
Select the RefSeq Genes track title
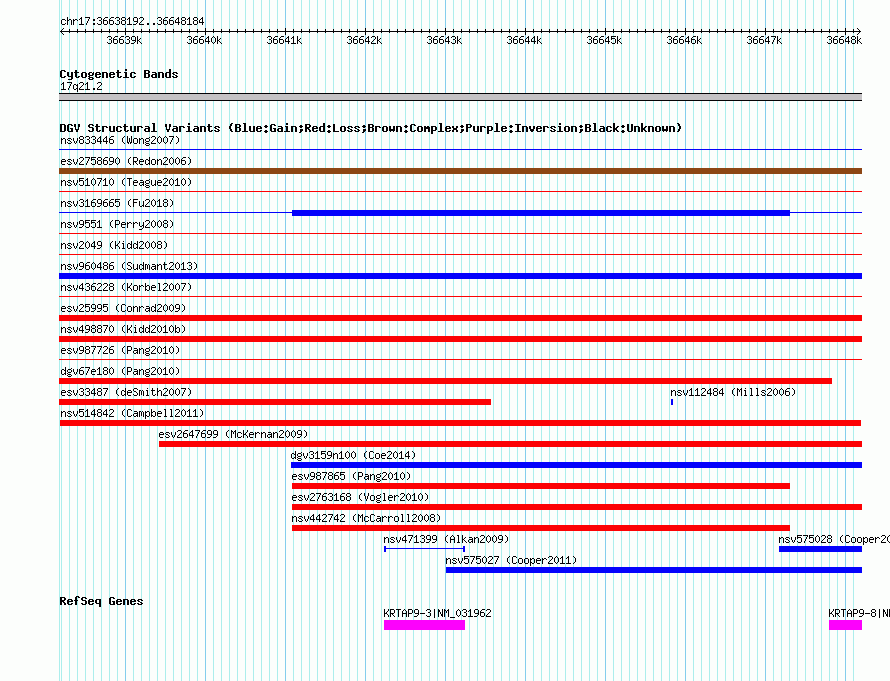(x=101, y=601)
